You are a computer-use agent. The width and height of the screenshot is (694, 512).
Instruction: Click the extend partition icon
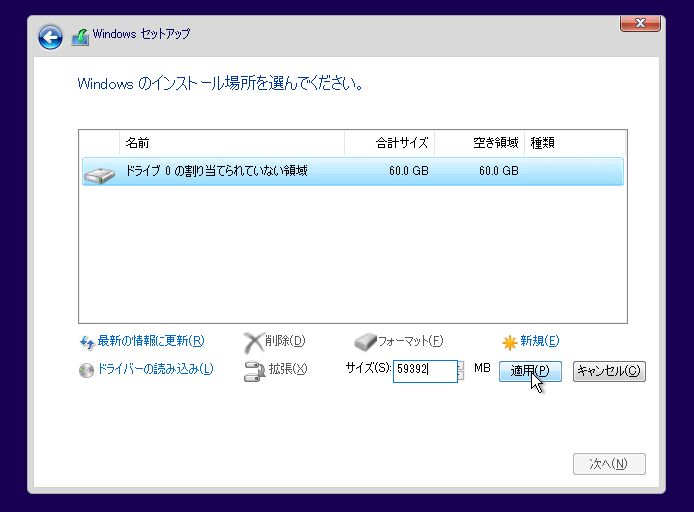pyautogui.click(x=254, y=371)
